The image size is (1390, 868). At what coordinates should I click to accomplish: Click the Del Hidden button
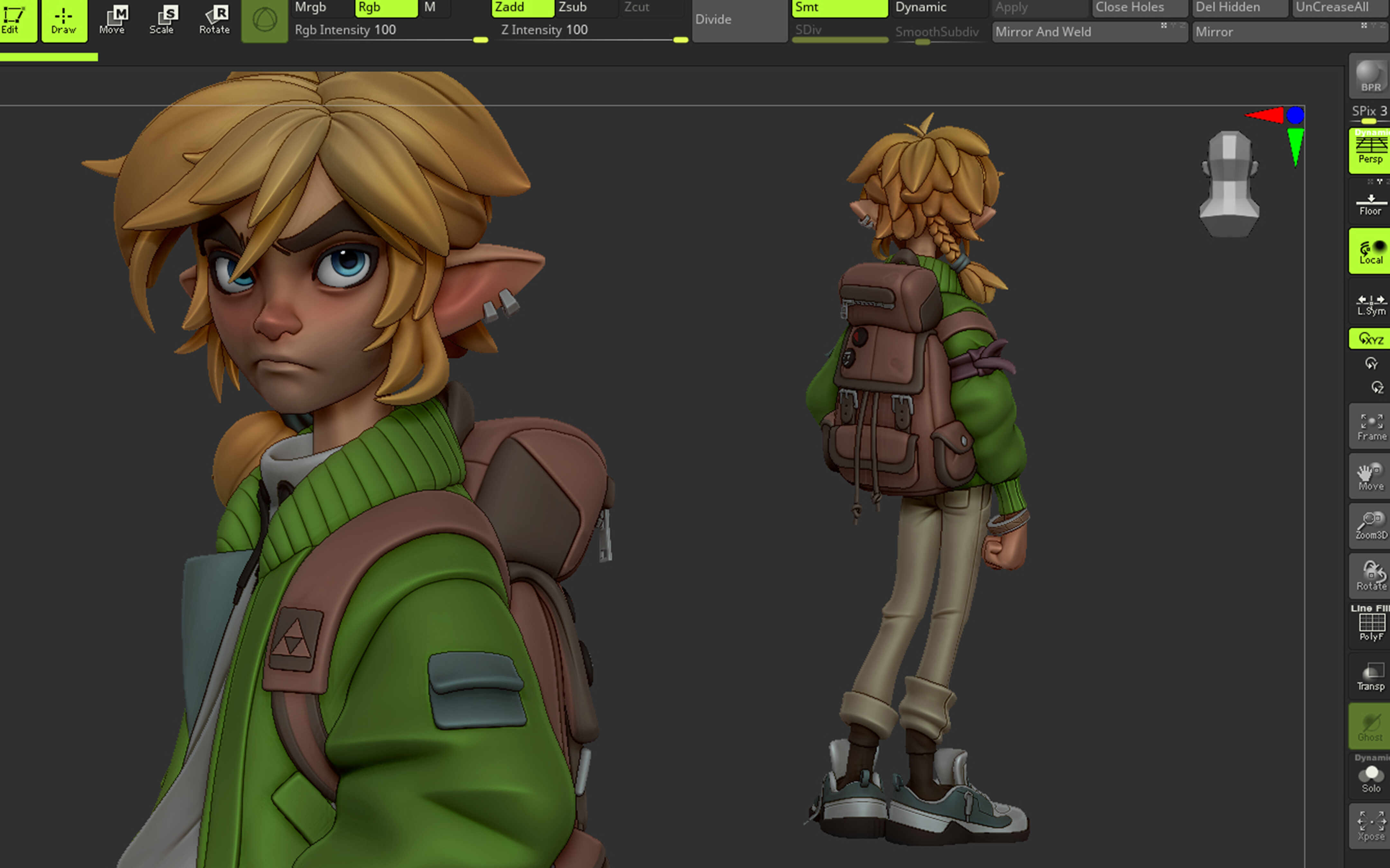[1239, 8]
